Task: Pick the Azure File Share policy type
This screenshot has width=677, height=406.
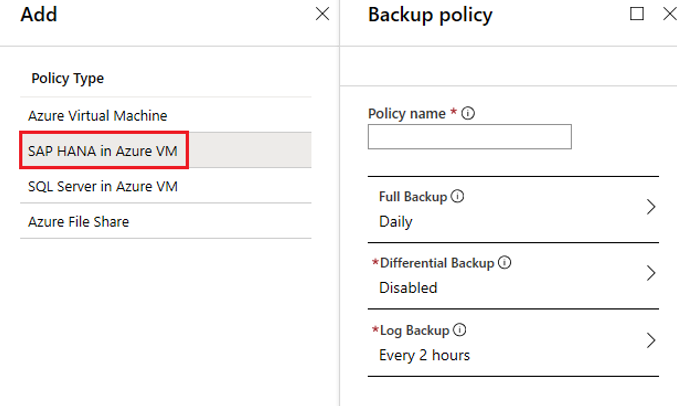Action: (x=79, y=221)
